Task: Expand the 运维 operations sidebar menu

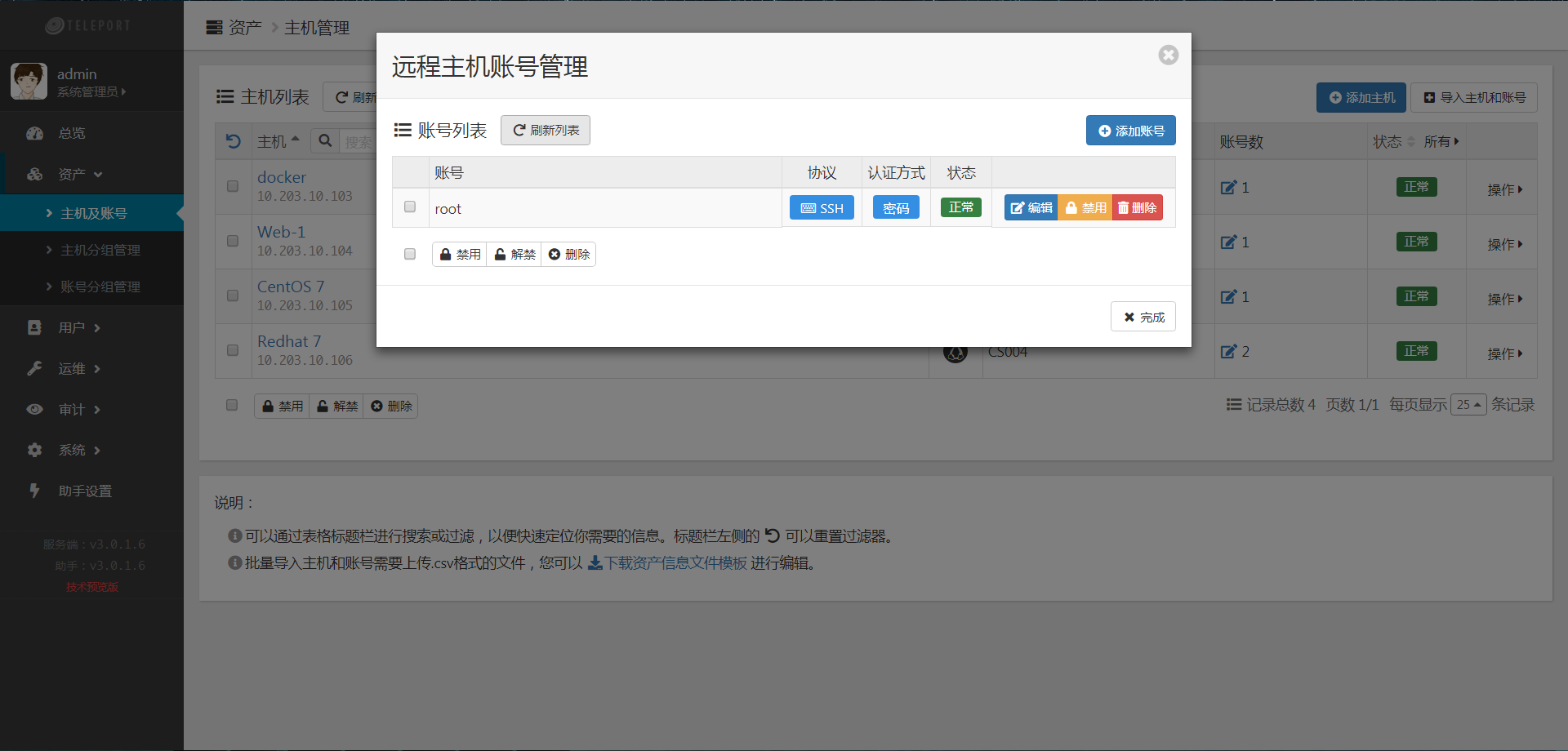Action: [x=91, y=368]
